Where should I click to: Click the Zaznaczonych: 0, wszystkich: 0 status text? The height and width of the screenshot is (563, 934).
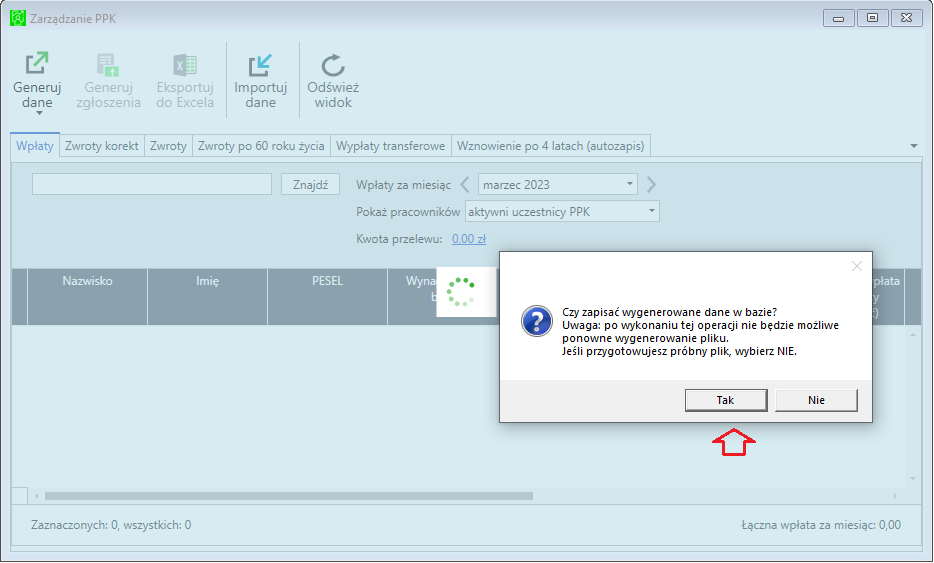pos(111,525)
